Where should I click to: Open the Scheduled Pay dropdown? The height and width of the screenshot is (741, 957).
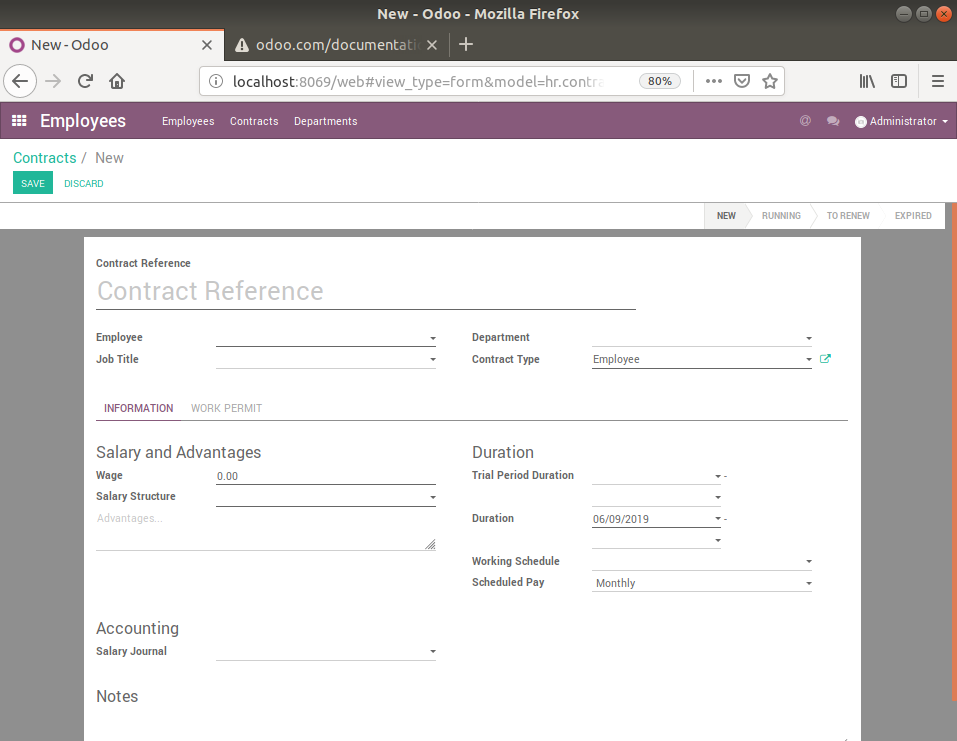[701, 583]
